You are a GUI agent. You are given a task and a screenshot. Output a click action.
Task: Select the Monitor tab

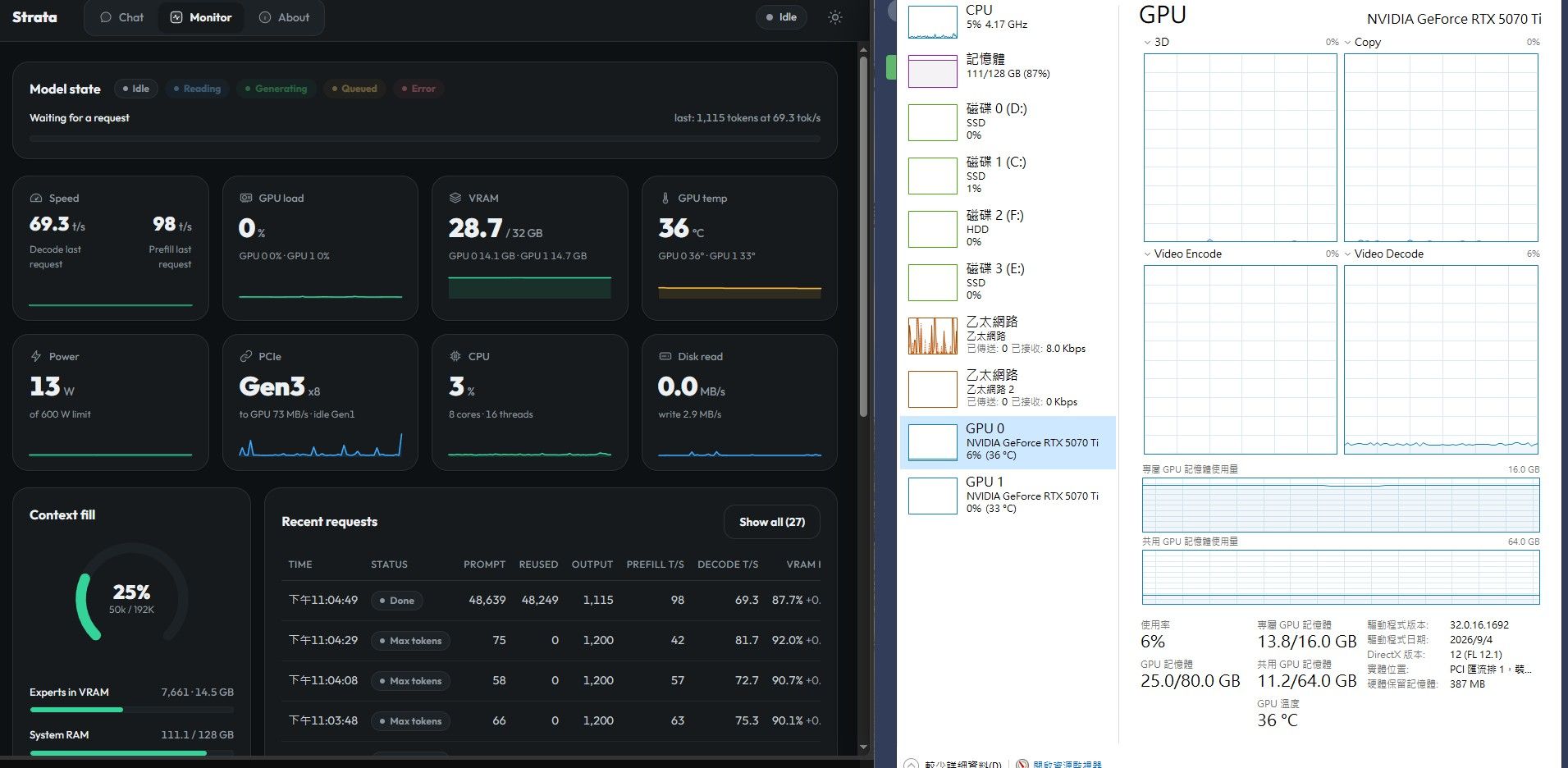(200, 17)
